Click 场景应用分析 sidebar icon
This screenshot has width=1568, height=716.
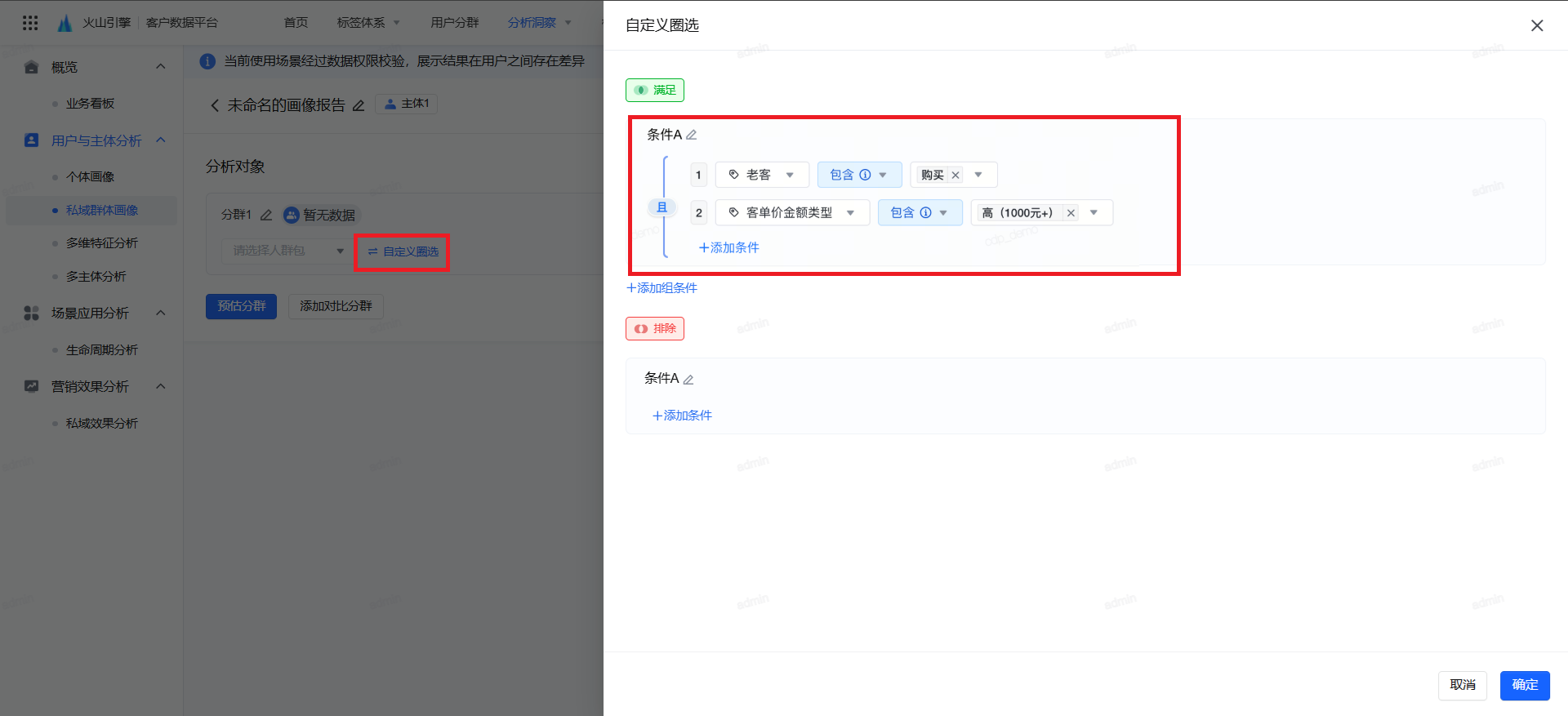pyautogui.click(x=32, y=313)
